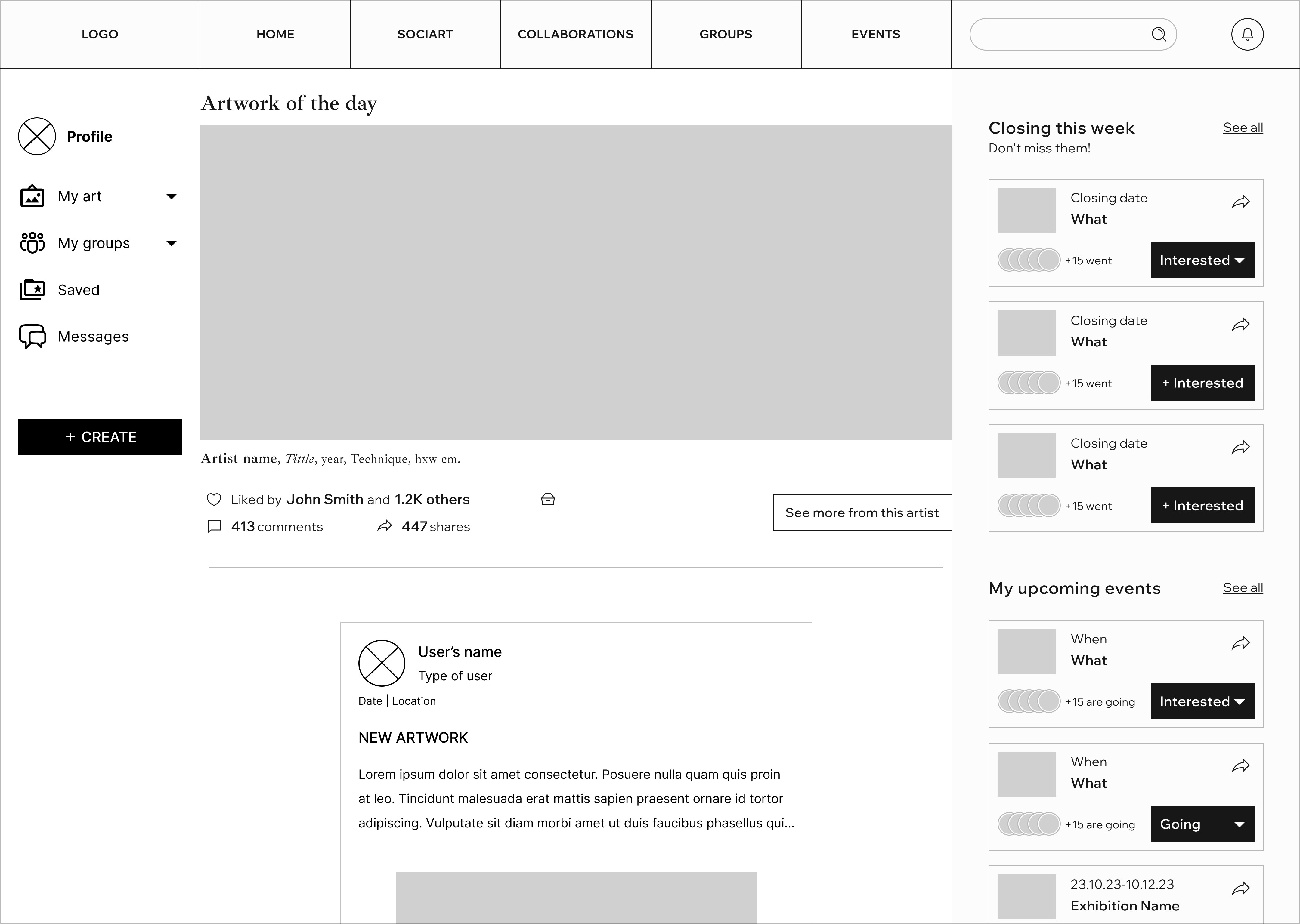Open the Going dropdown on upcoming event
The image size is (1300, 924).
1202,824
